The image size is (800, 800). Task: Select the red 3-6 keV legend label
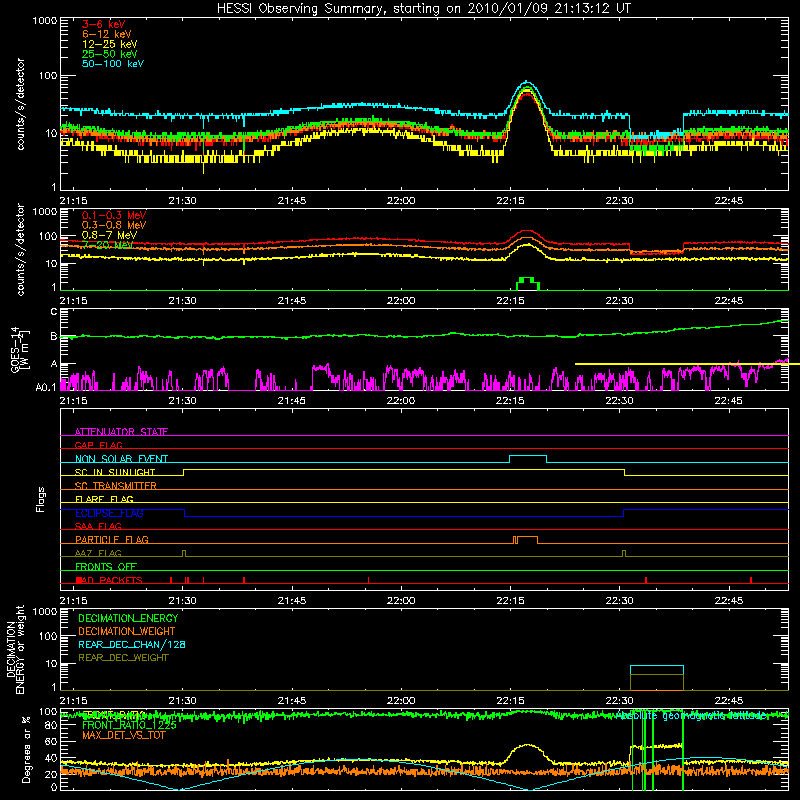tap(103, 24)
